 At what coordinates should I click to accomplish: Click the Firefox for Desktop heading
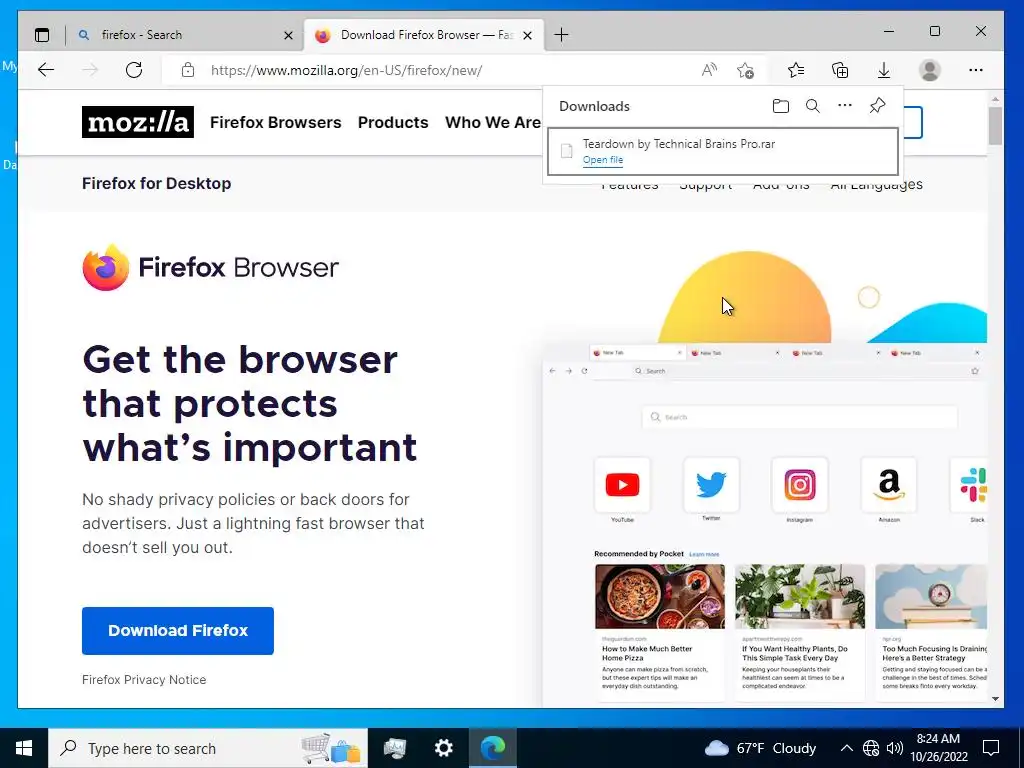(157, 184)
